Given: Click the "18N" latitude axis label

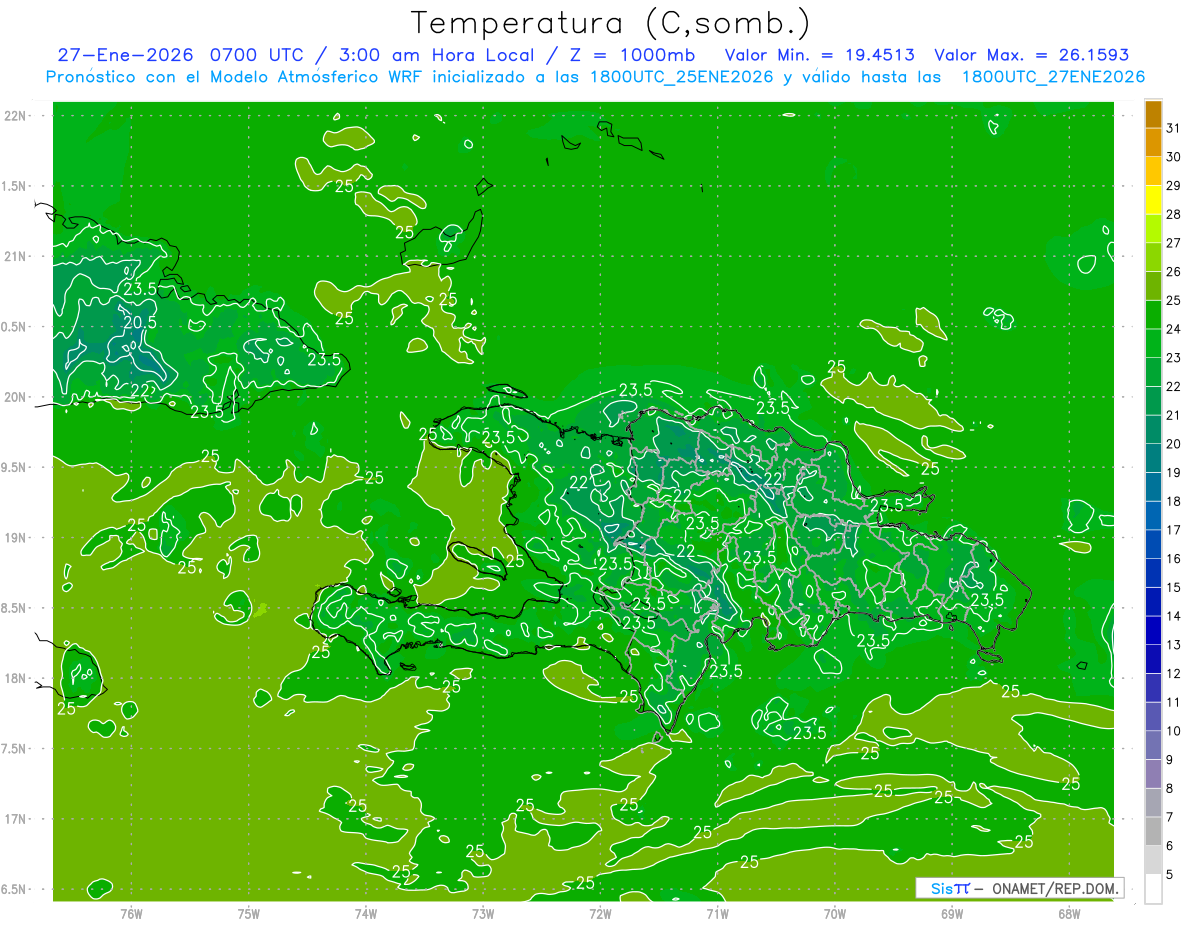Looking at the screenshot, I should (15, 678).
